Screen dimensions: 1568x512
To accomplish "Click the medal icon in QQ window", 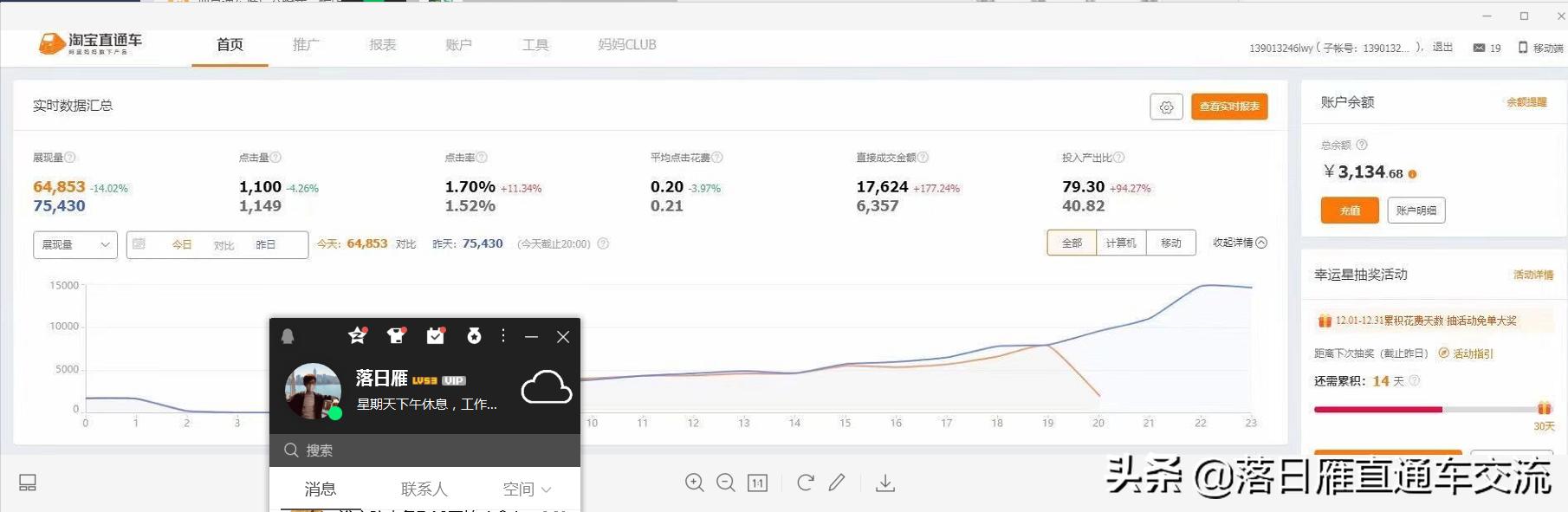I will (474, 335).
